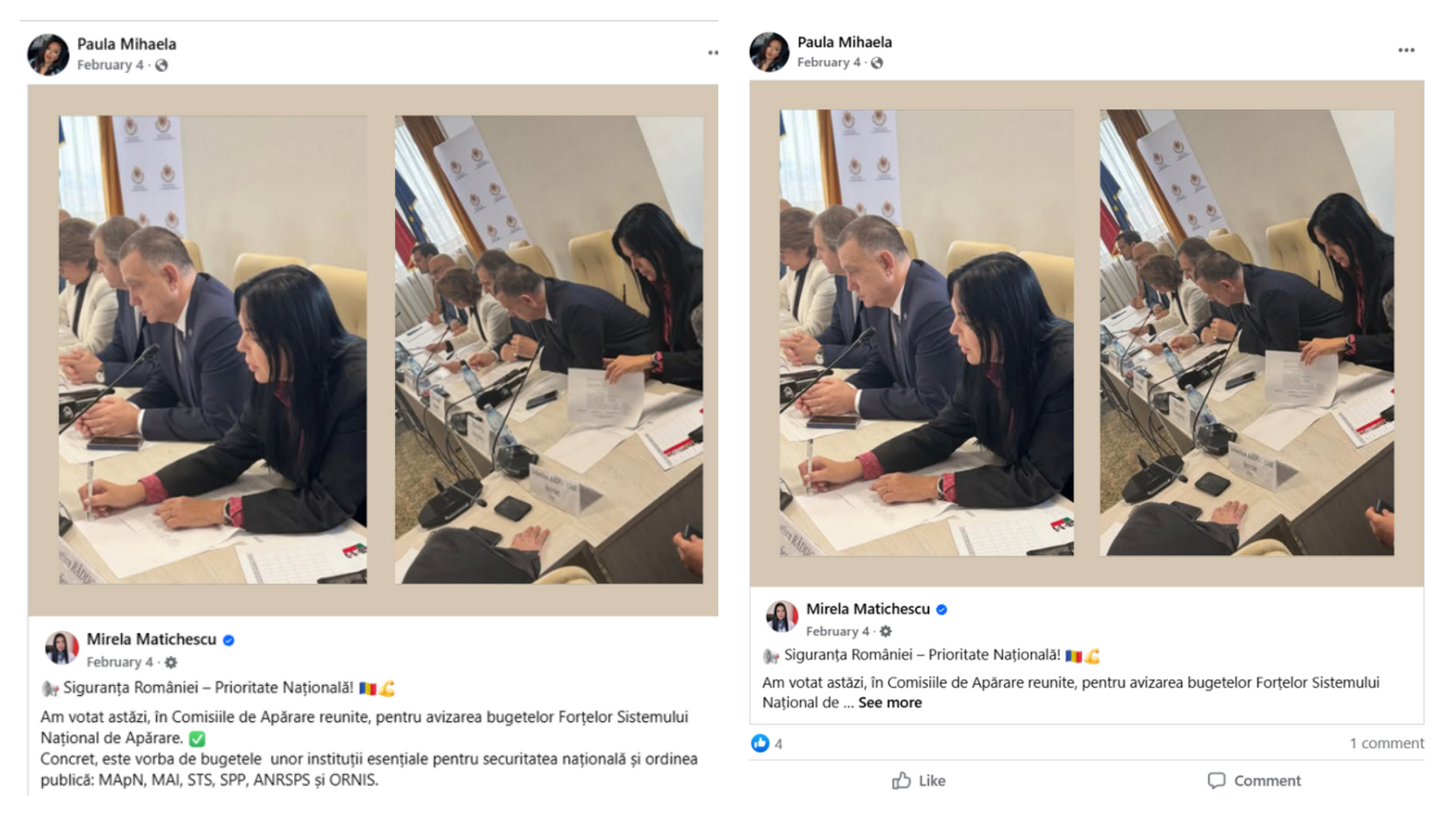Open the left post's three-dot options menu

(x=712, y=53)
